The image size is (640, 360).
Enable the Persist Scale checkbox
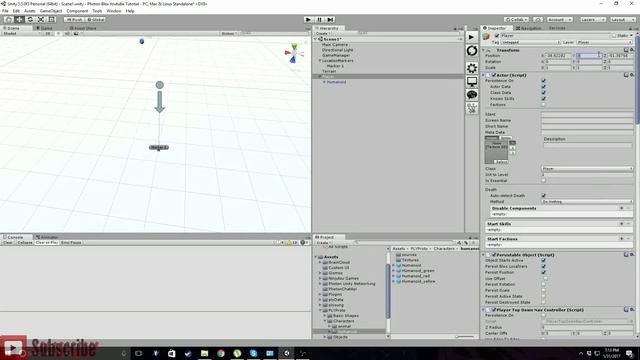click(x=543, y=290)
